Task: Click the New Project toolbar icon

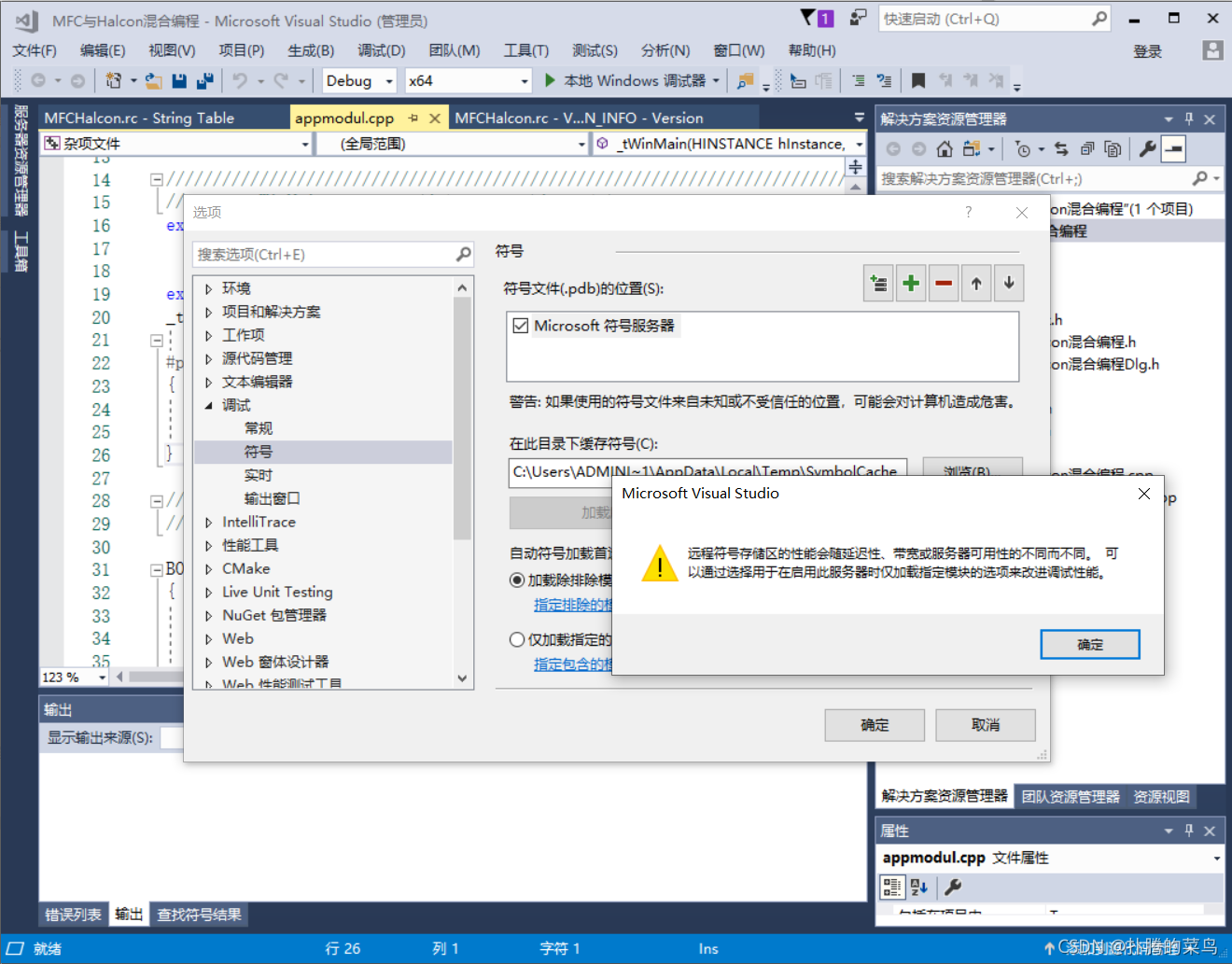Action: [114, 81]
